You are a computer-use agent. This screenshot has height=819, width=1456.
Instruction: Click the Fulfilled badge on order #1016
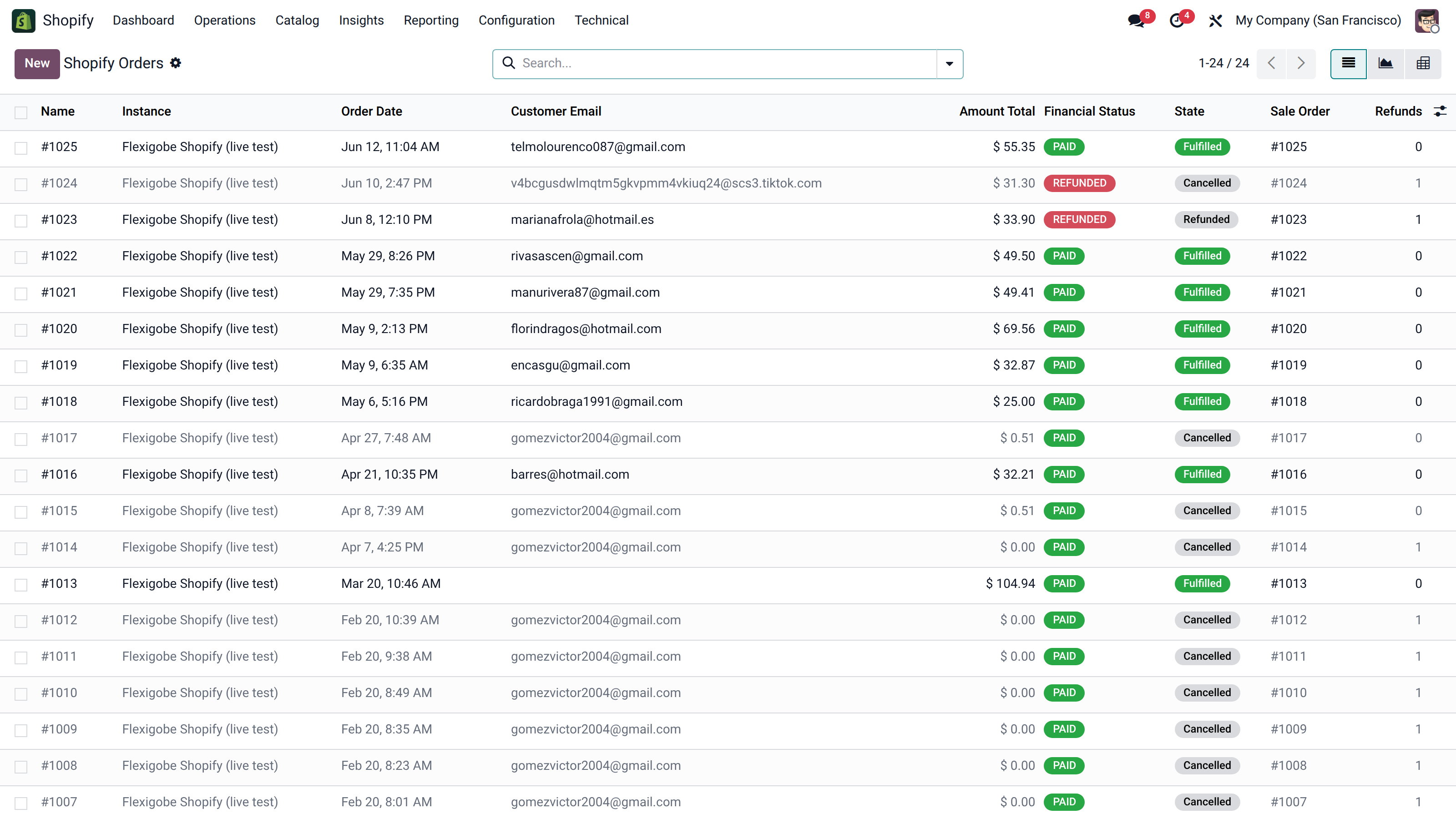(1202, 474)
